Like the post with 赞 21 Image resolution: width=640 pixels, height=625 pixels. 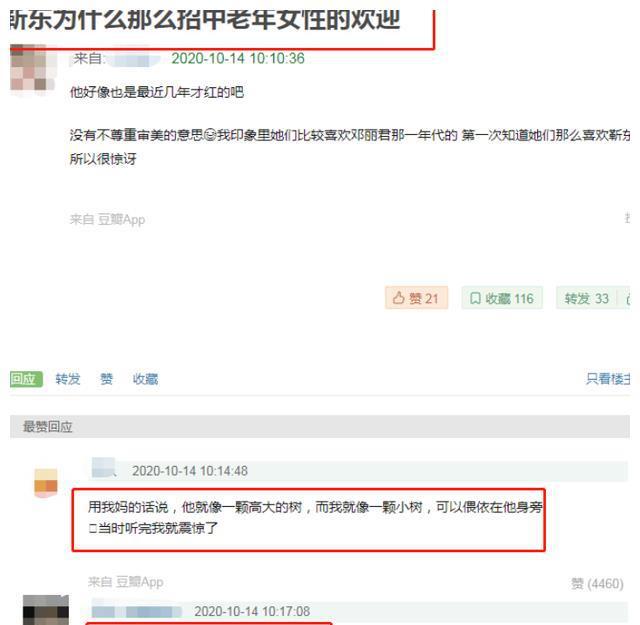[x=416, y=298]
